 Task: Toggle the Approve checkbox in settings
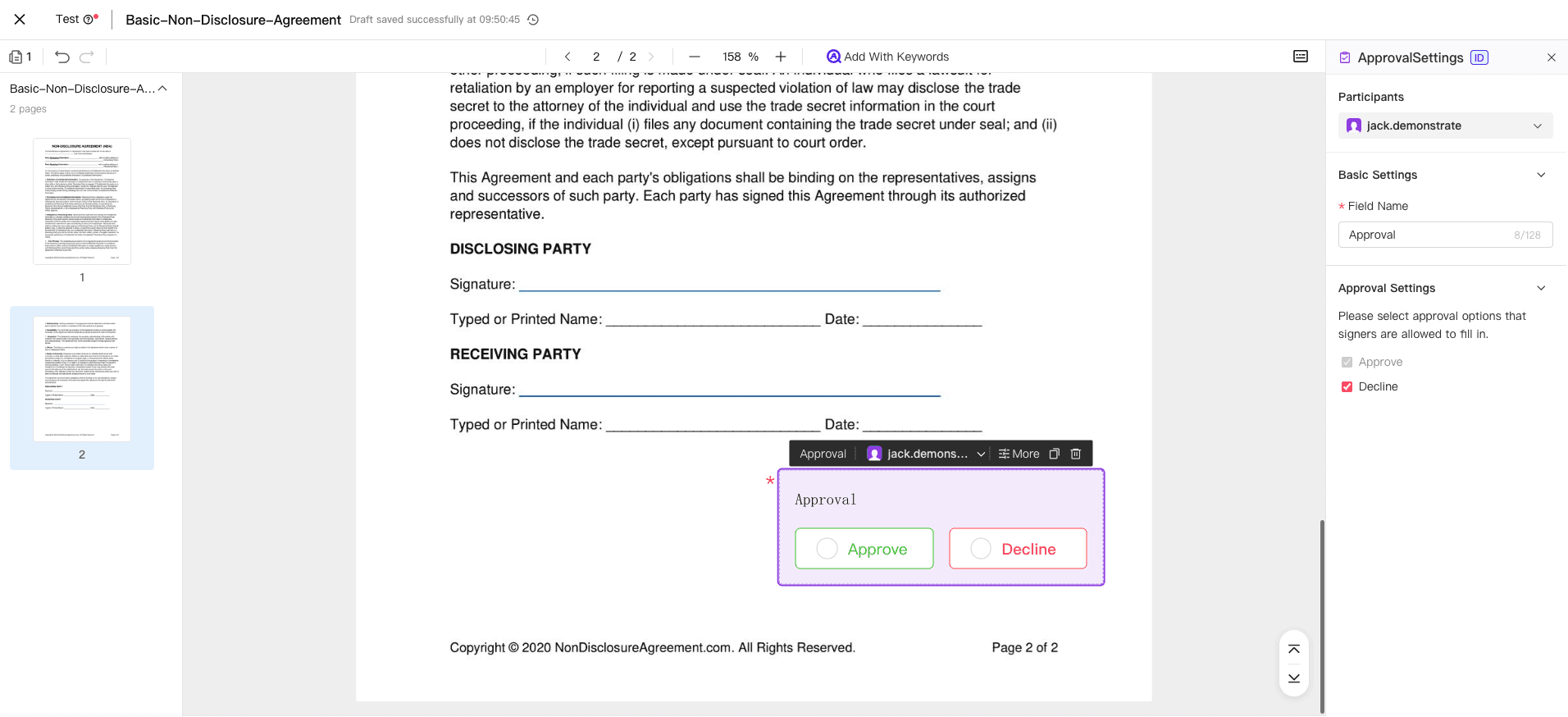coord(1347,362)
